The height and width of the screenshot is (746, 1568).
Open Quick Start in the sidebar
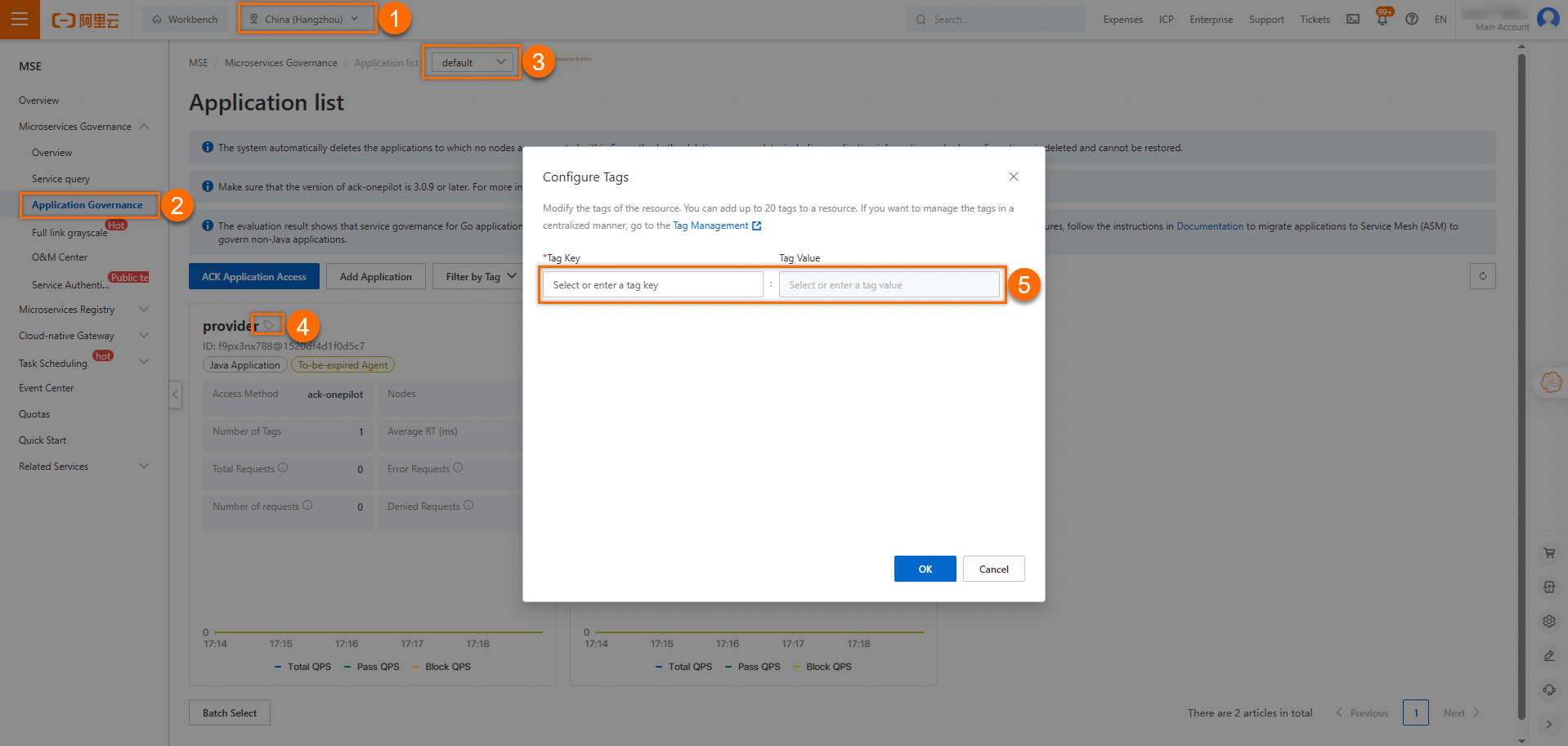point(43,440)
